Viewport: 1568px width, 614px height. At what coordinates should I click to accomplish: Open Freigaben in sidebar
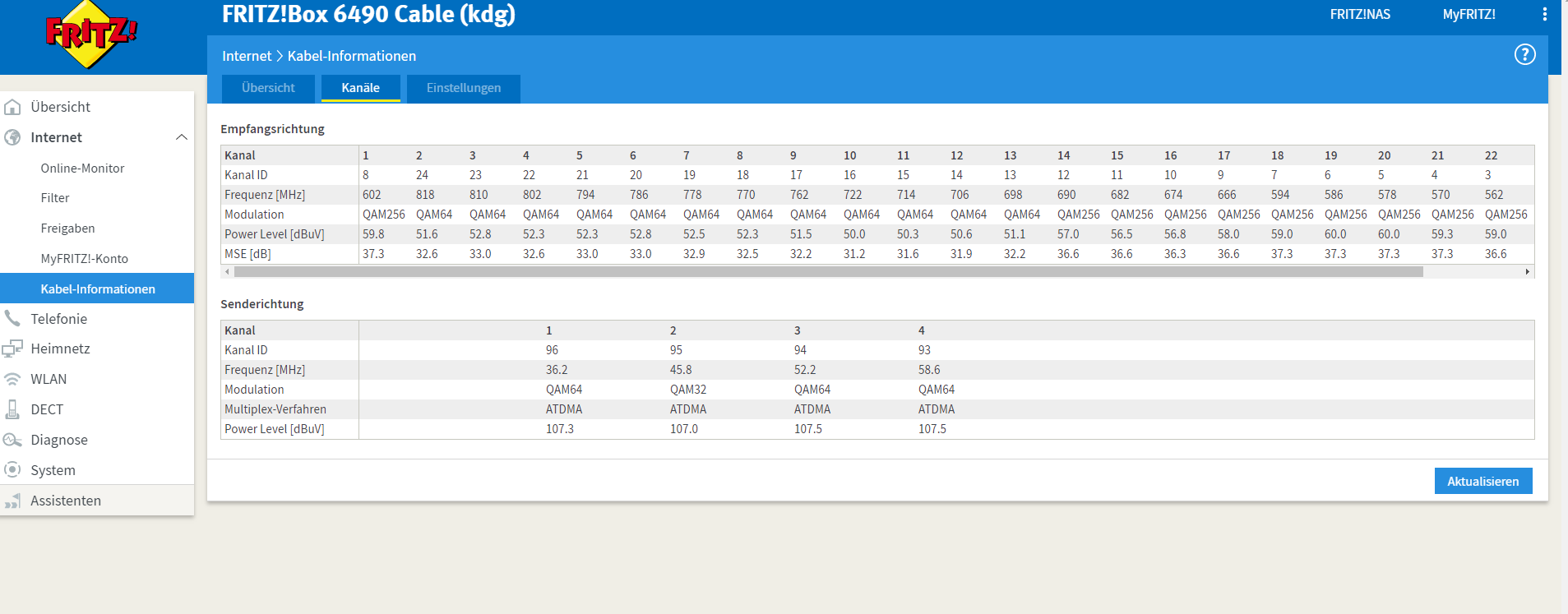[x=67, y=229]
